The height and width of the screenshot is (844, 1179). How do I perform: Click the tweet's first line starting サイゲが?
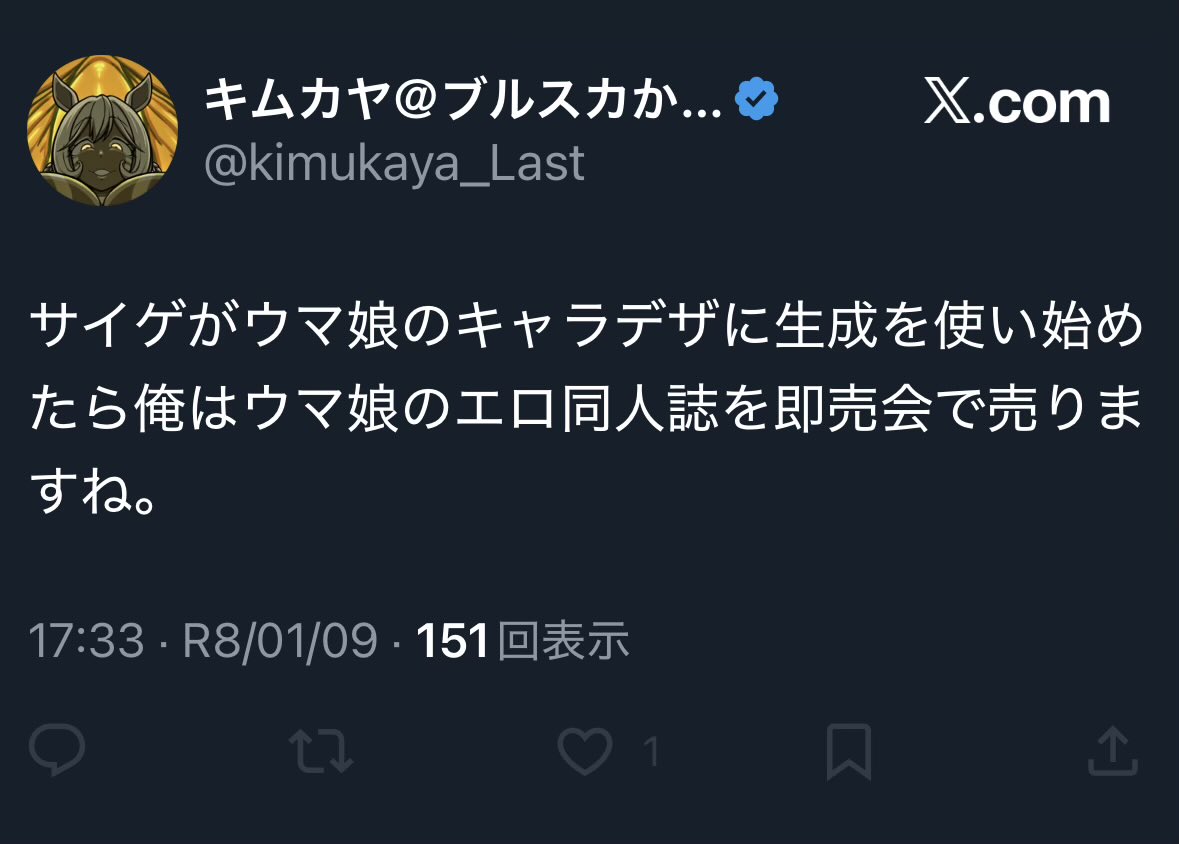(x=587, y=330)
